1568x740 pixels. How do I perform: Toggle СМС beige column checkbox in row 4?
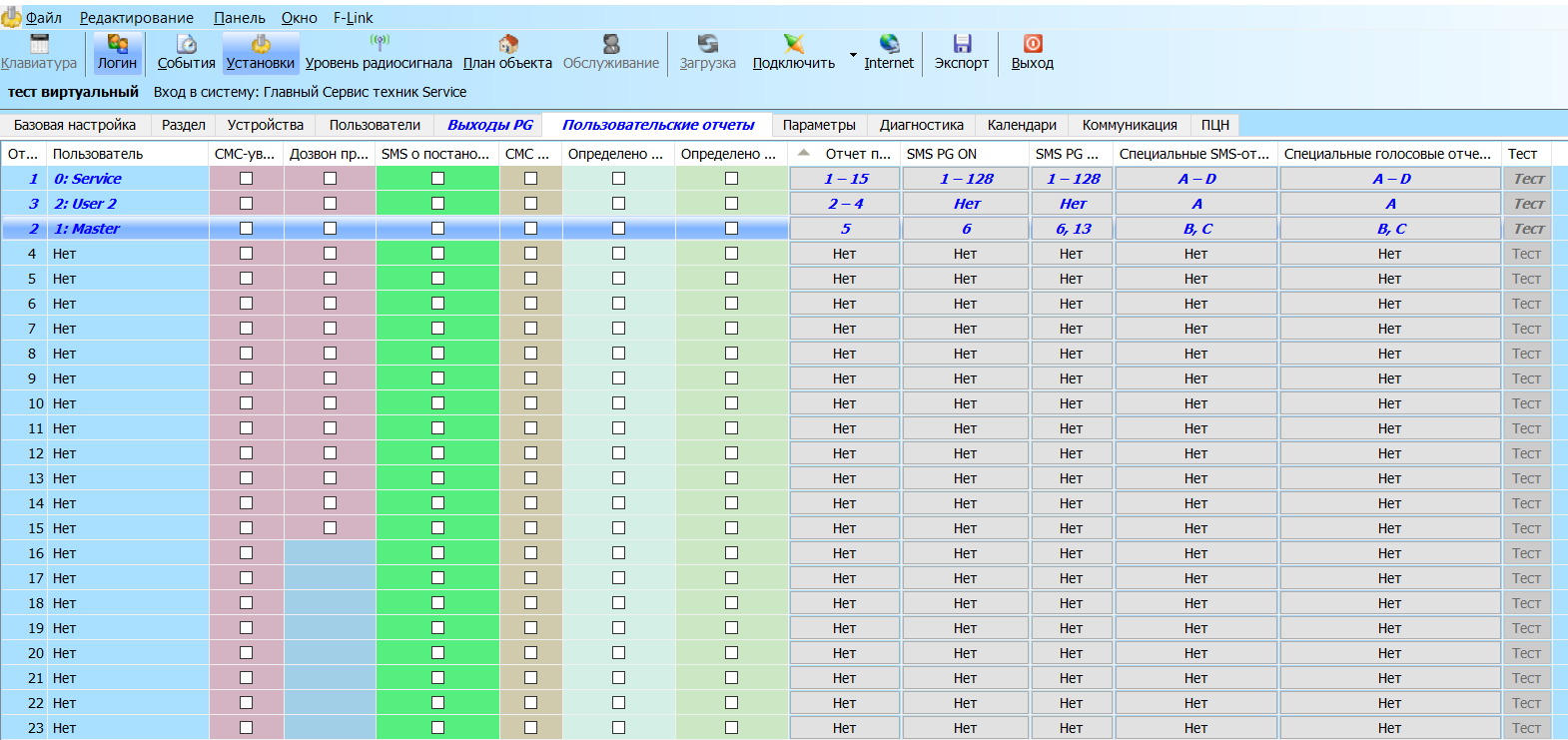(531, 254)
